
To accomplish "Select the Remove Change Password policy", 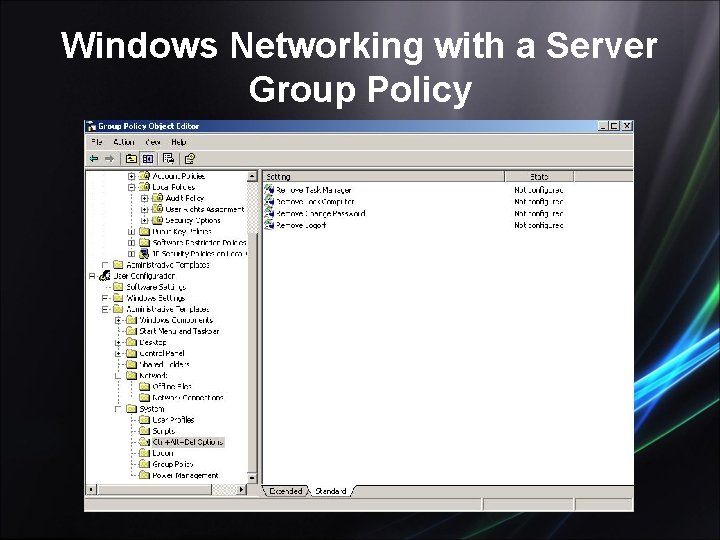I will click(321, 214).
